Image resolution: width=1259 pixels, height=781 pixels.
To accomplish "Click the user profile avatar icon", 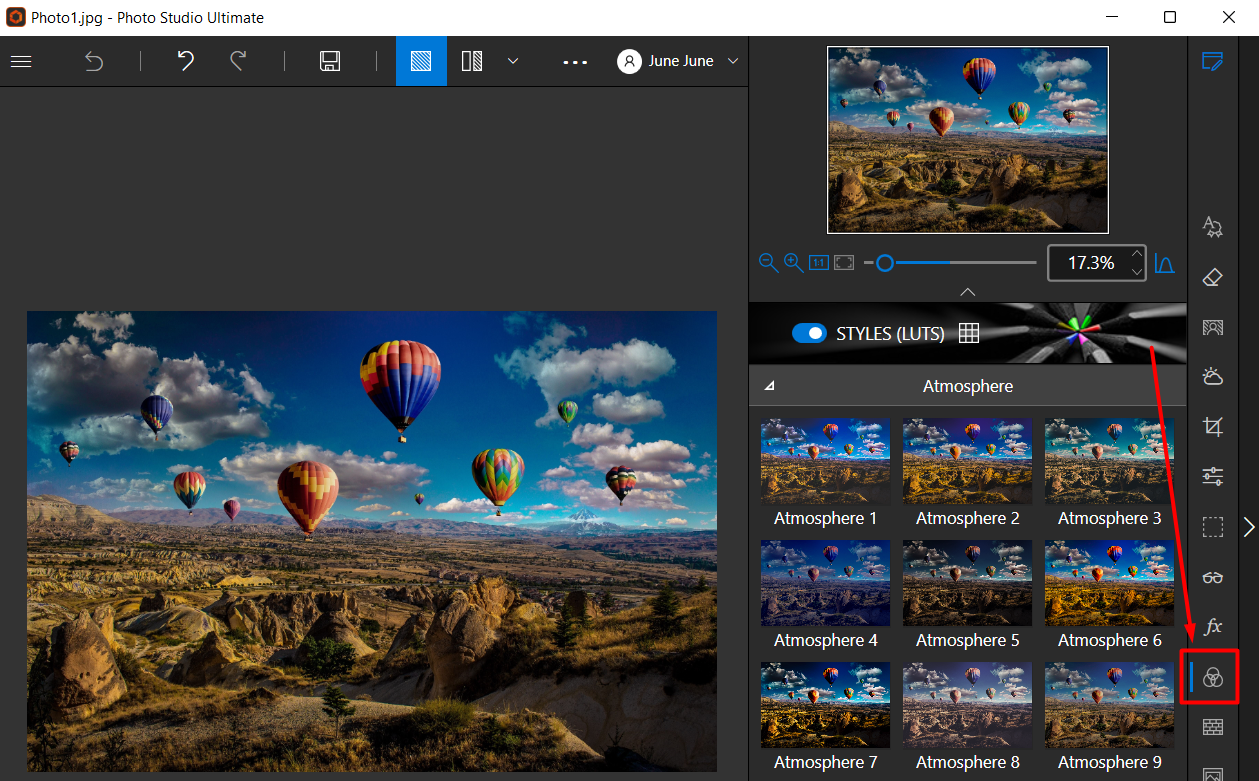I will point(629,61).
